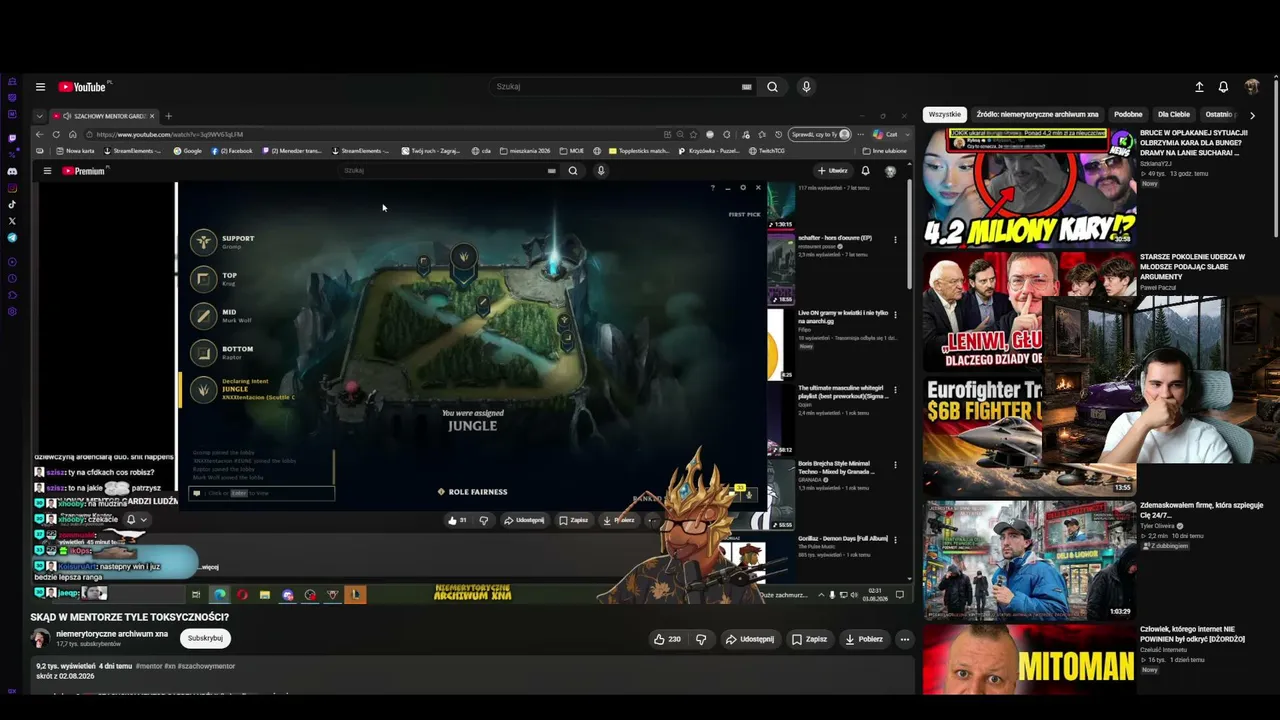Dislike the video beside the 230 likes
This screenshot has height=720, width=1280.
coord(701,639)
